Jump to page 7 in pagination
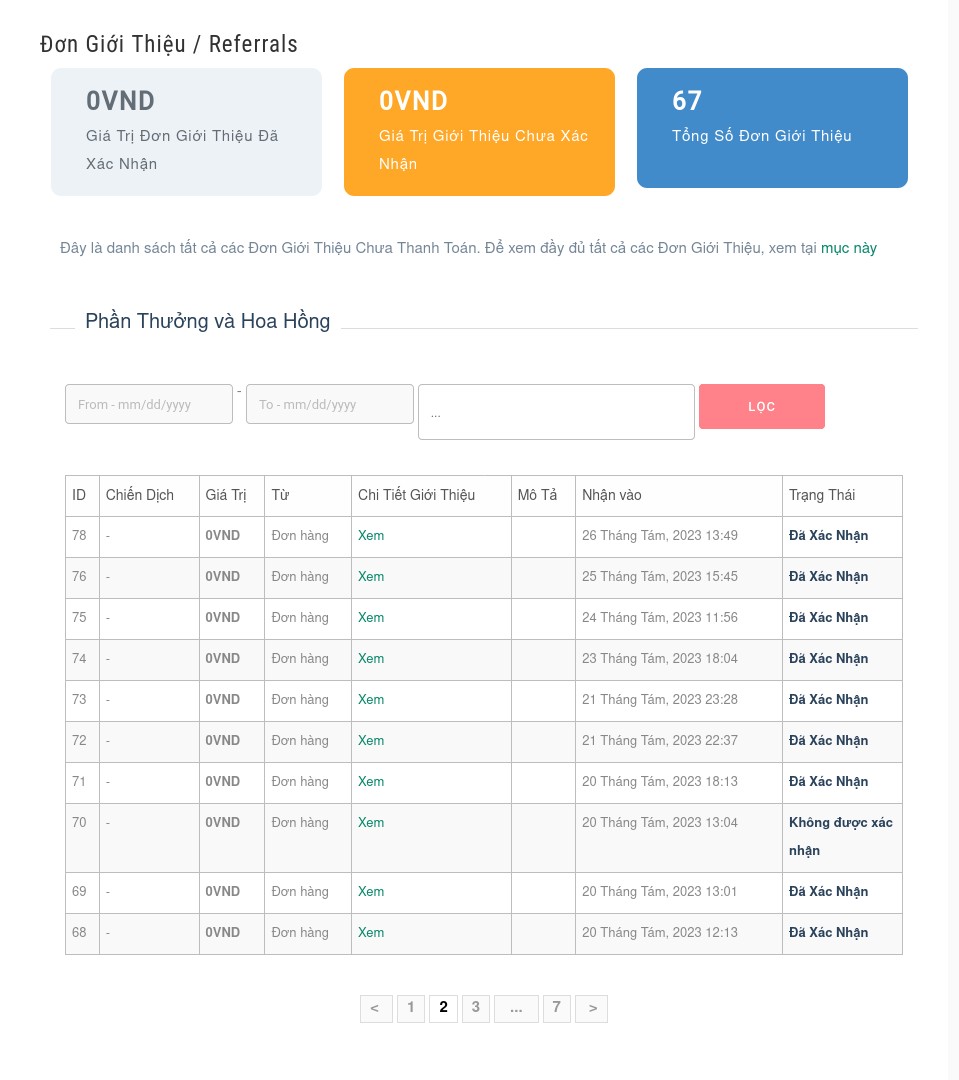 click(x=556, y=1008)
